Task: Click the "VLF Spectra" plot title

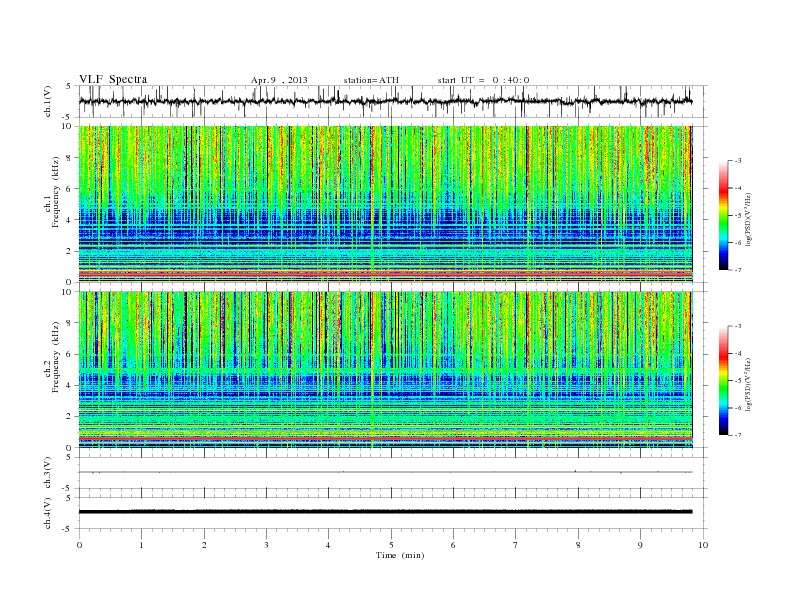Action: (113, 79)
